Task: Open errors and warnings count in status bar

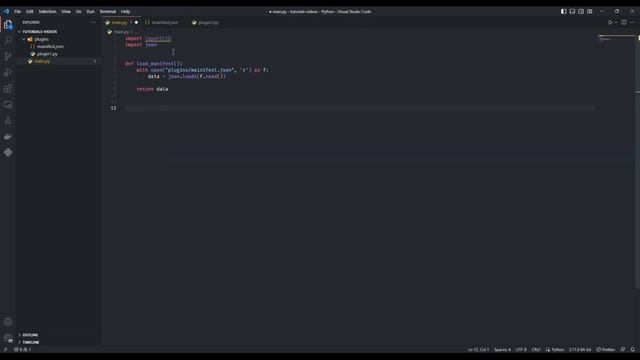Action: click(22, 349)
